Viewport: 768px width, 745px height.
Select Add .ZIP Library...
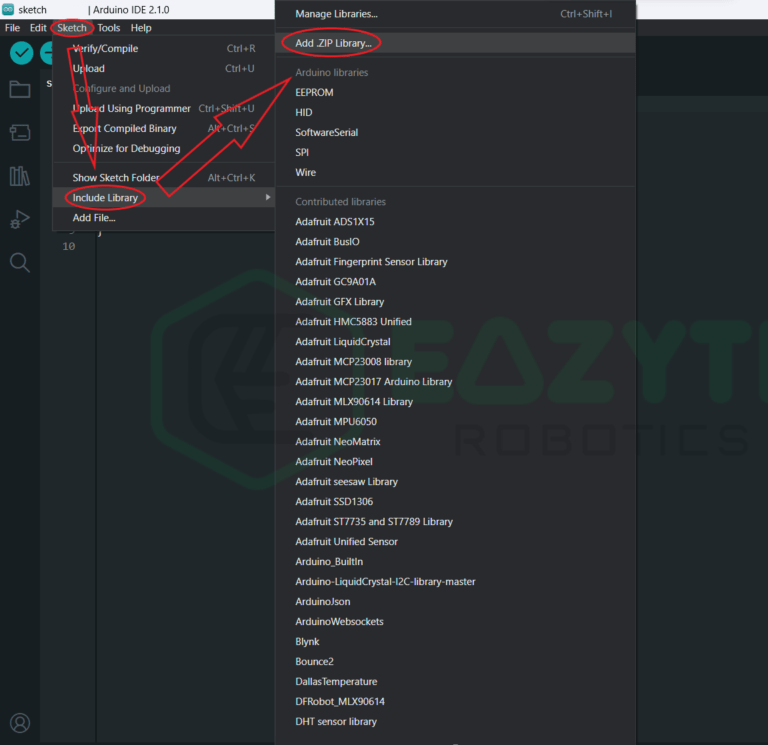coord(456,43)
